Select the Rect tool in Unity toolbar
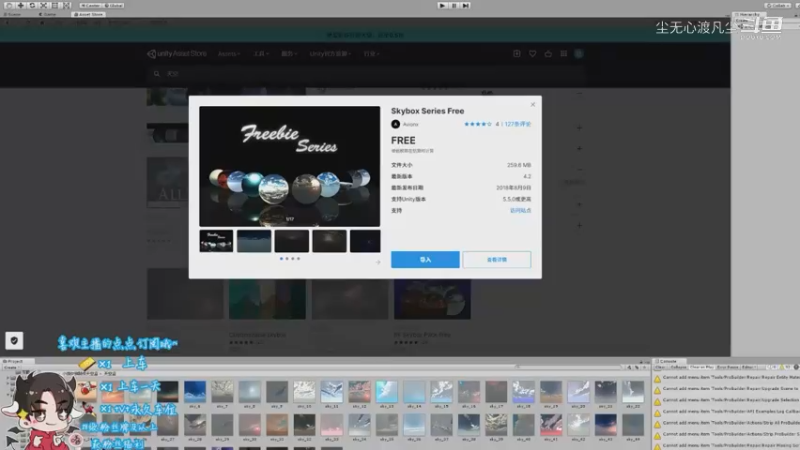This screenshot has width=800, height=450. click(x=55, y=5)
